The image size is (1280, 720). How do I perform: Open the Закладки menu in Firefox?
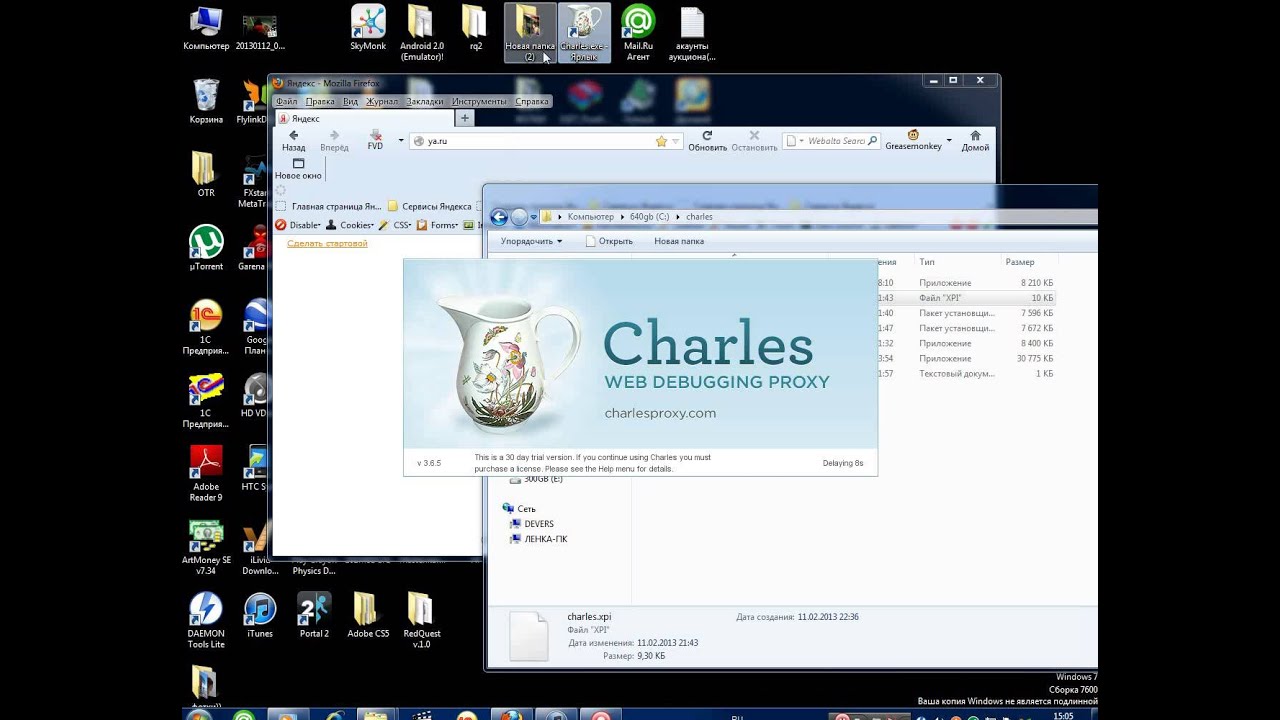425,101
